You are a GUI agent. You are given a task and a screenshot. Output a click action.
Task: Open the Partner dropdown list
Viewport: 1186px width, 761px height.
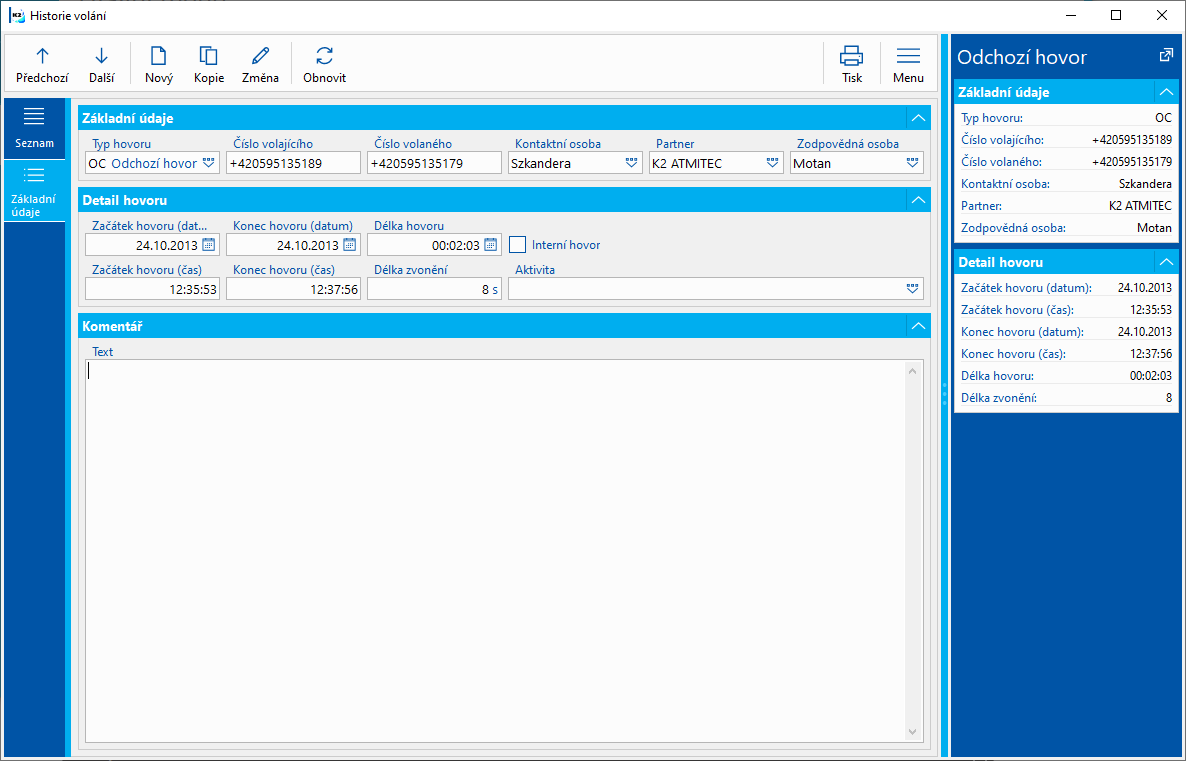pyautogui.click(x=772, y=163)
